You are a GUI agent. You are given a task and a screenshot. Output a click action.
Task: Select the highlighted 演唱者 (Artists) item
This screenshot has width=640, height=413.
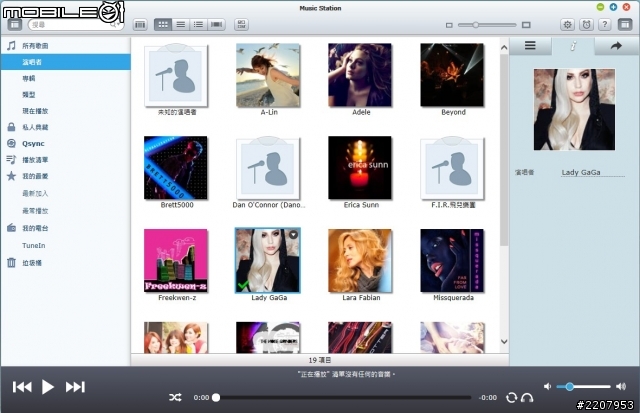pyautogui.click(x=65, y=62)
